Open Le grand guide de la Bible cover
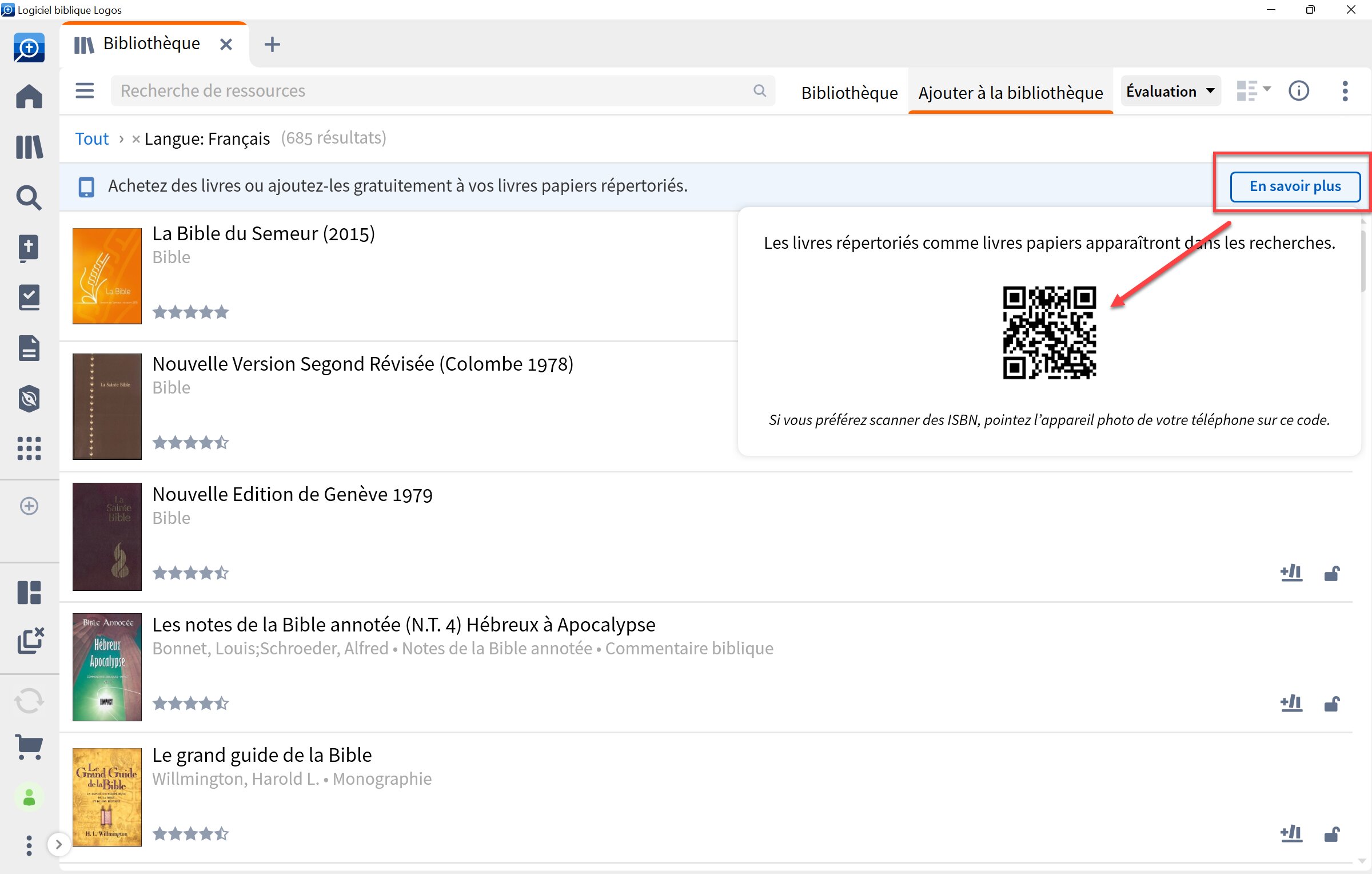 pyautogui.click(x=107, y=797)
